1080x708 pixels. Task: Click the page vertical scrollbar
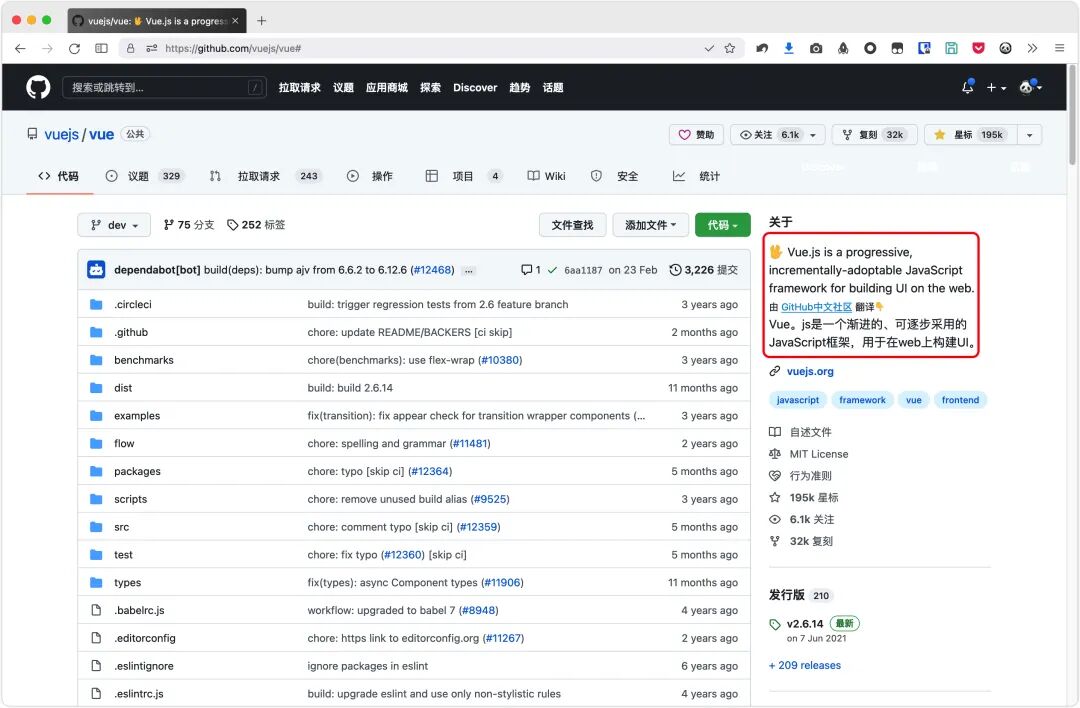pyautogui.click(x=1072, y=115)
